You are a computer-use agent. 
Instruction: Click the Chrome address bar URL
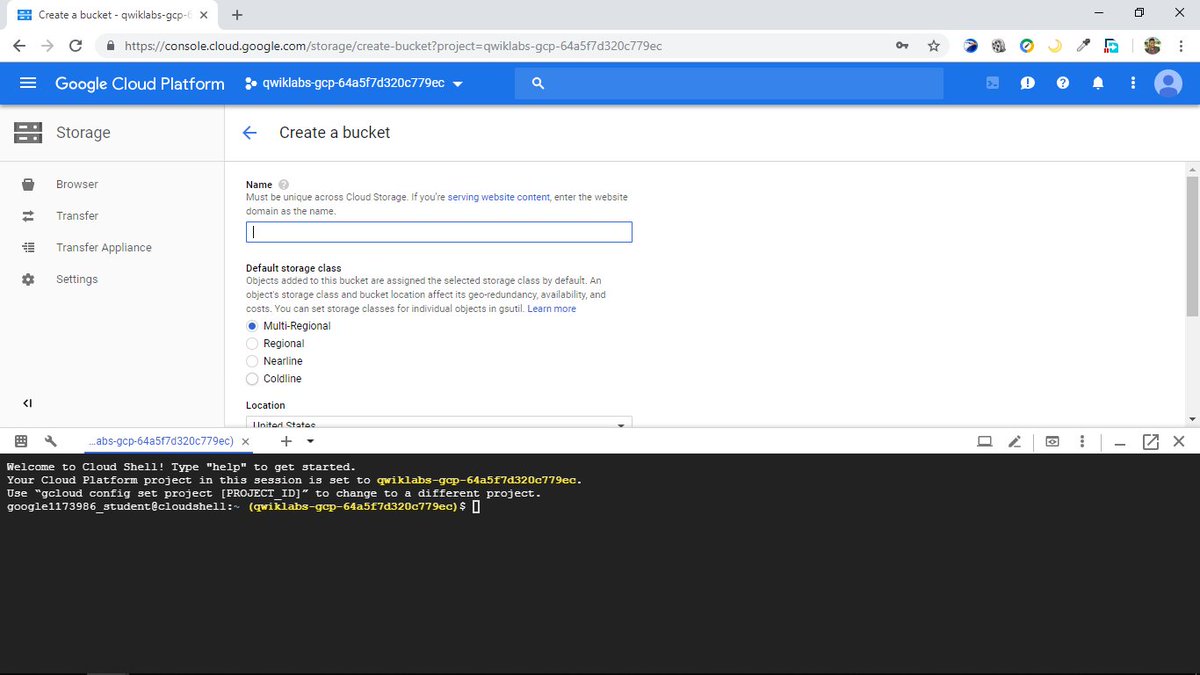(393, 46)
